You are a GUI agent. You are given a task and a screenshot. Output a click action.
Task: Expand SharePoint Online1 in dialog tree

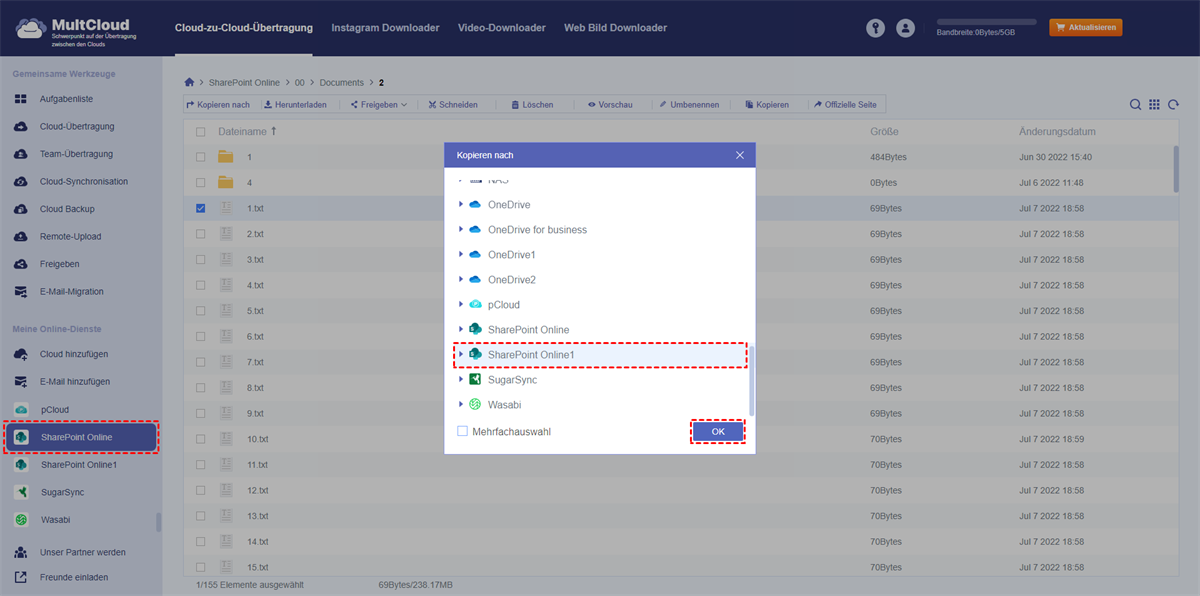tap(461, 355)
